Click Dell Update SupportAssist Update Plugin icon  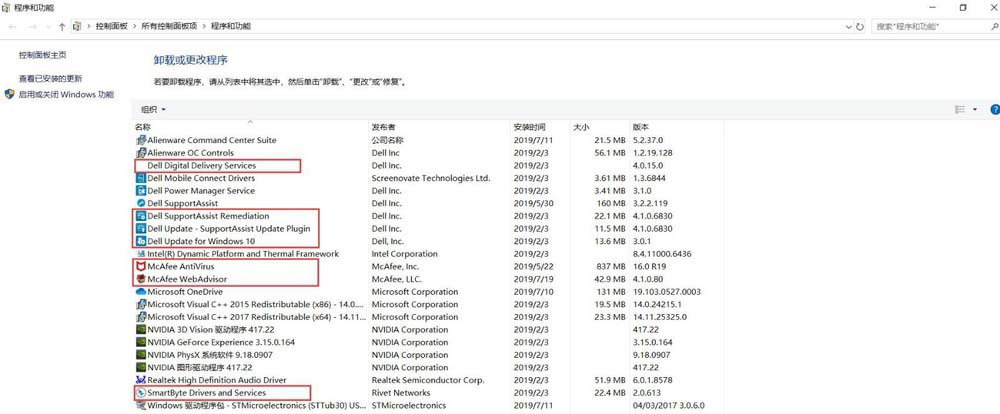click(141, 228)
